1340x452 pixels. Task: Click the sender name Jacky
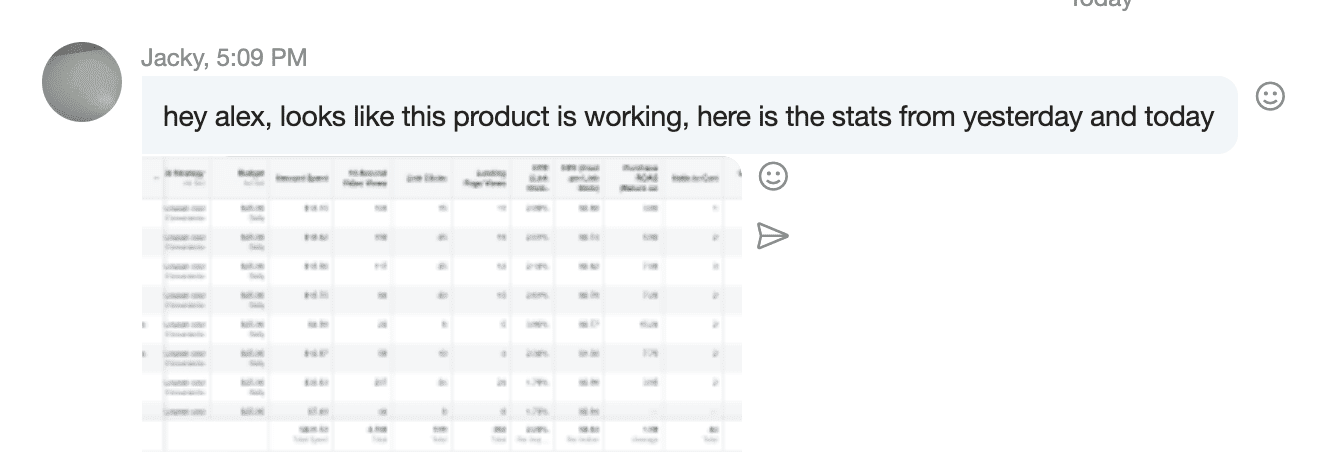point(171,58)
